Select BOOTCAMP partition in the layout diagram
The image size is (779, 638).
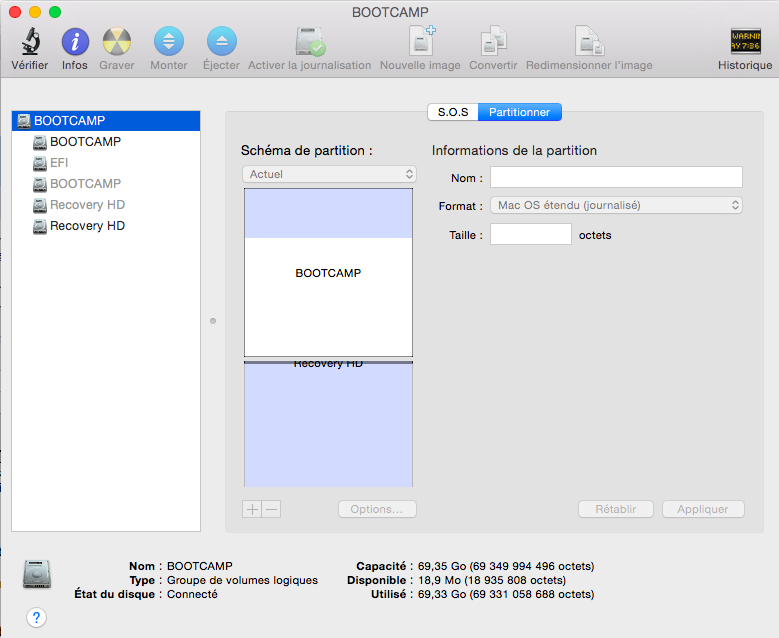coord(328,272)
